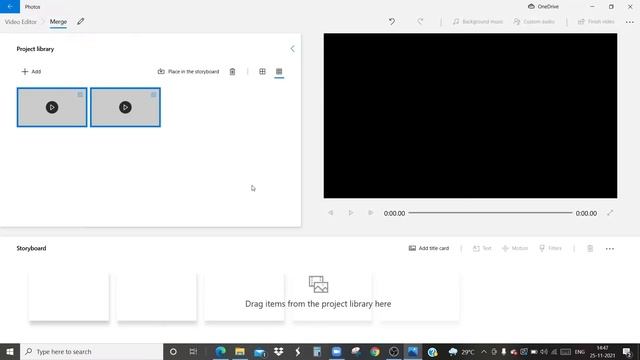Switch library to medium grid view
The height and width of the screenshot is (360, 640).
pyautogui.click(x=262, y=71)
